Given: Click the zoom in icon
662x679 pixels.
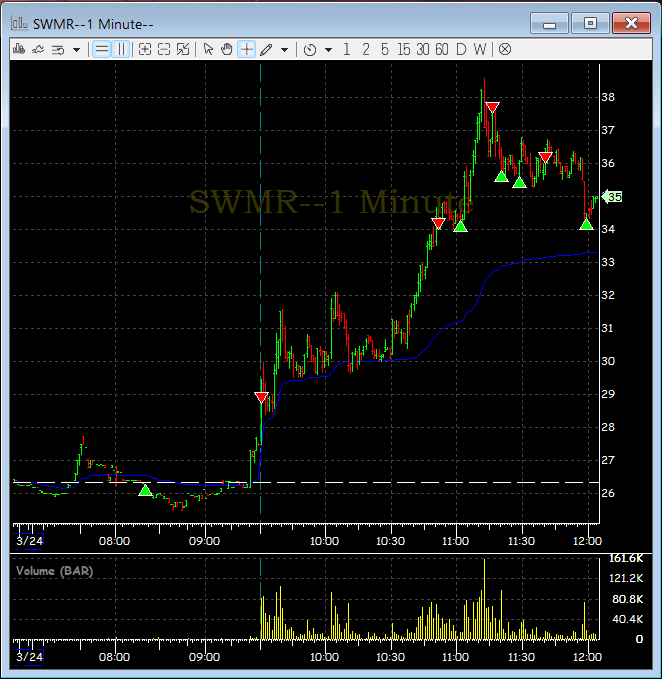Looking at the screenshot, I should (x=145, y=49).
